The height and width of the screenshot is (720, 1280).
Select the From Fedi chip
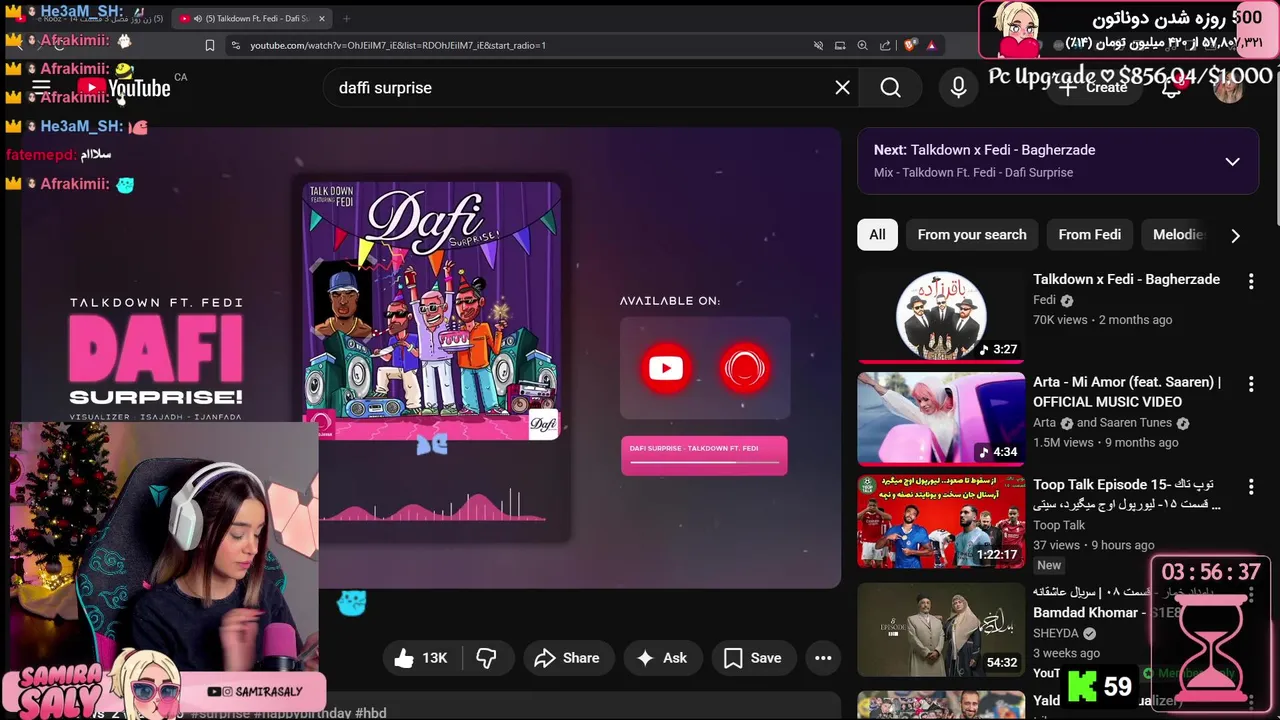point(1090,234)
